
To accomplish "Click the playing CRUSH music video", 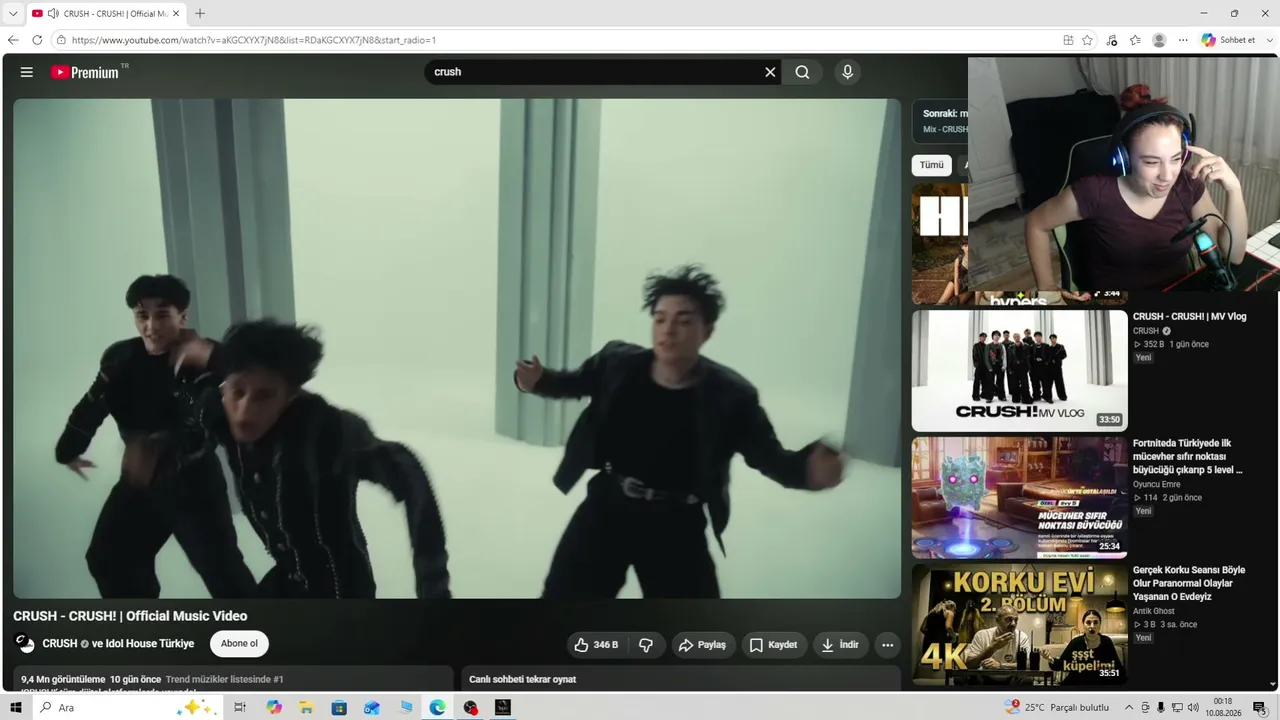I will 457,348.
